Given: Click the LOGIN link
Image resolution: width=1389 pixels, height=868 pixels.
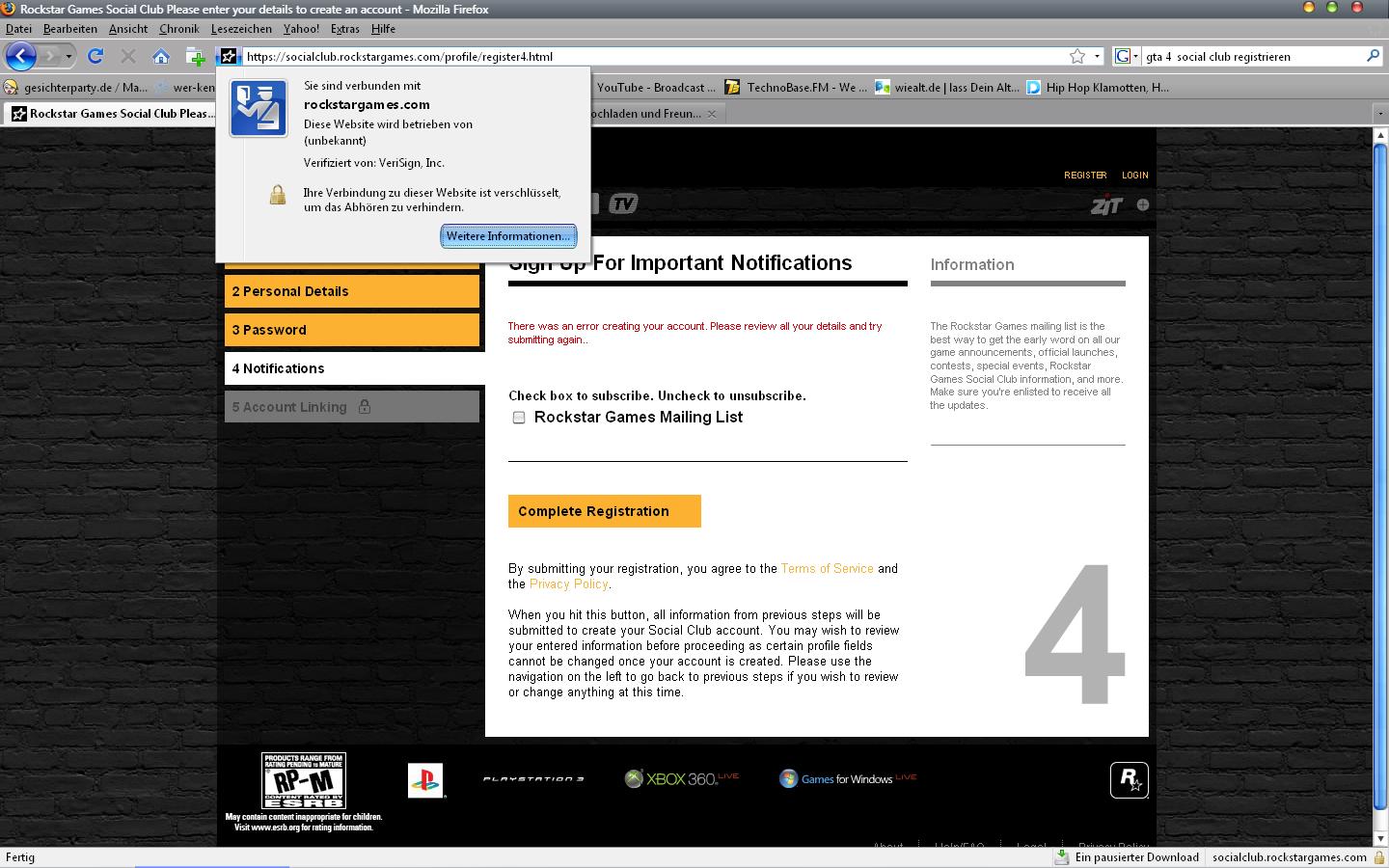Looking at the screenshot, I should [x=1134, y=176].
